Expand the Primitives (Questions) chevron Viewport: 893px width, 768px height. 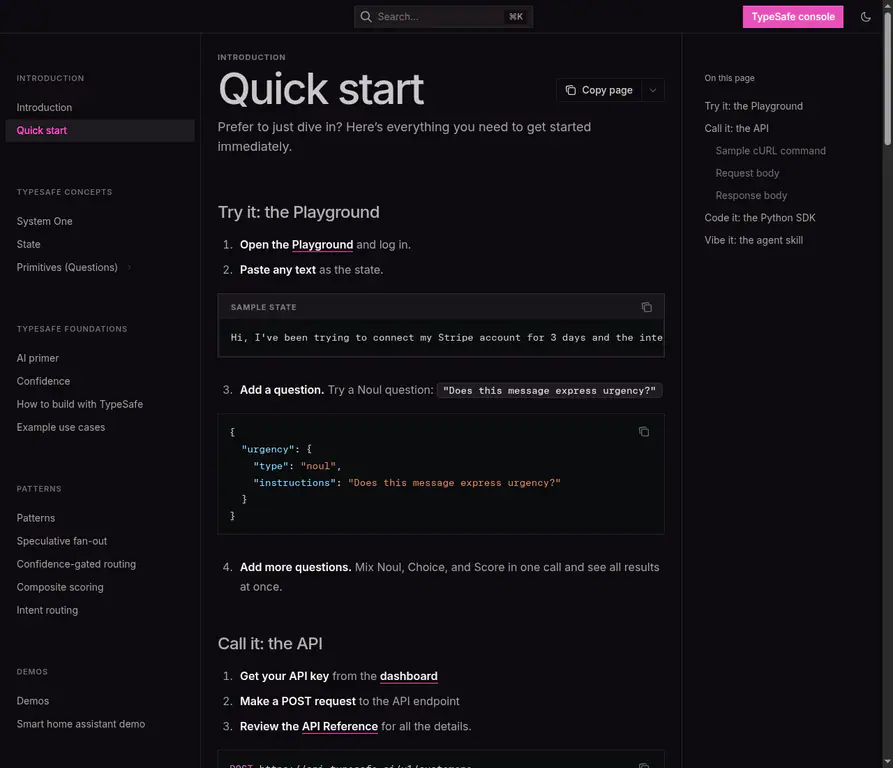pos(129,267)
